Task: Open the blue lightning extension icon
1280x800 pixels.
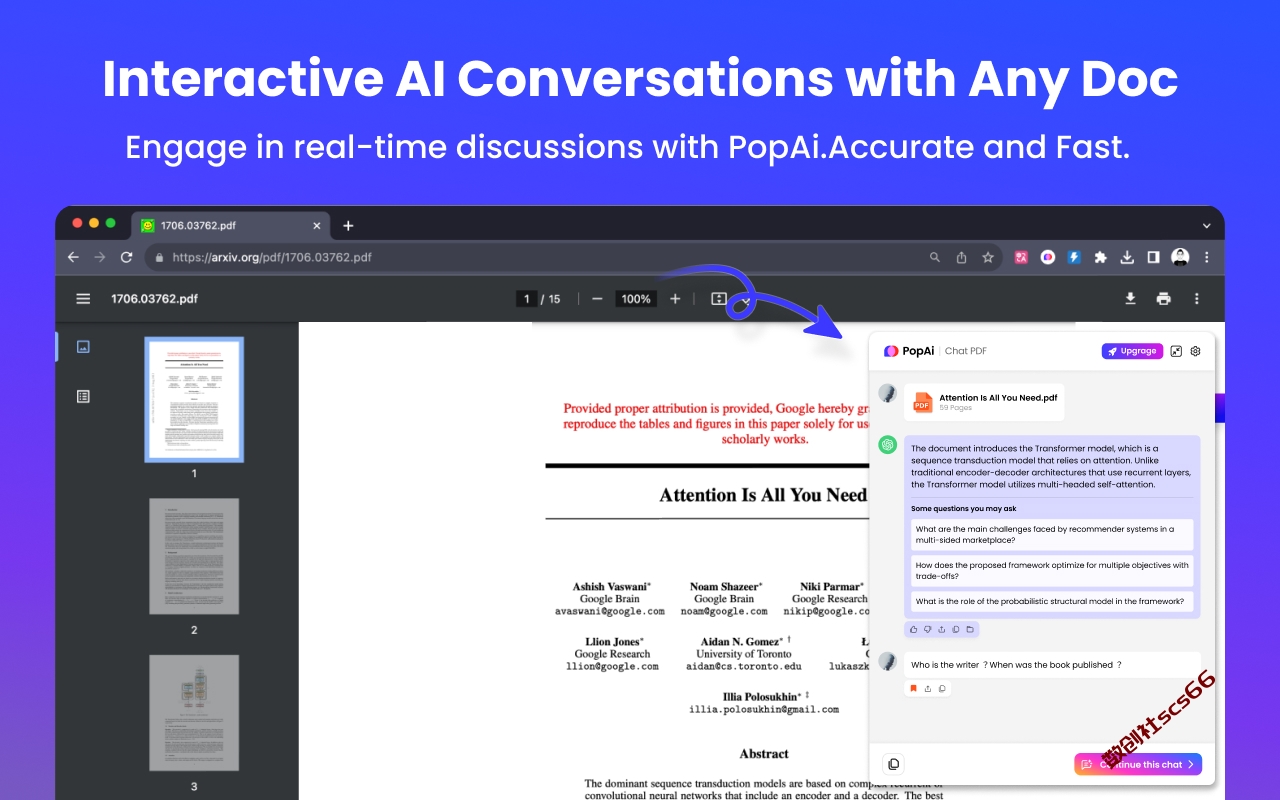Action: [1074, 257]
